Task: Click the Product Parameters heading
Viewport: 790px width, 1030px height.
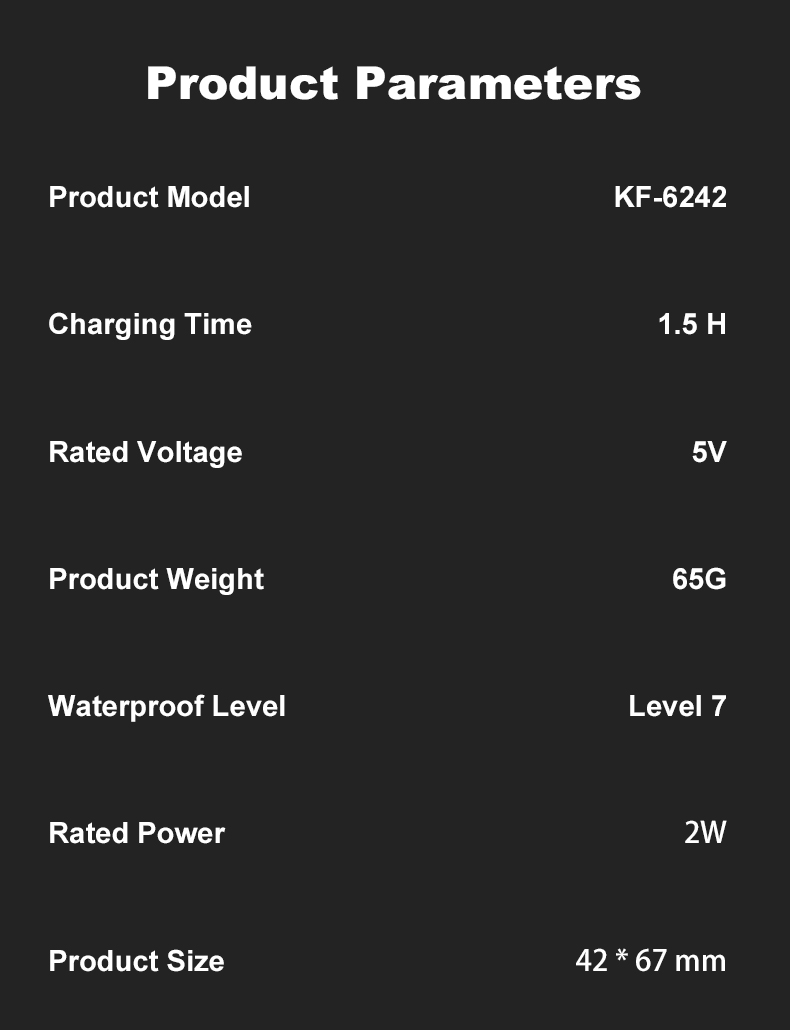Action: pos(393,83)
